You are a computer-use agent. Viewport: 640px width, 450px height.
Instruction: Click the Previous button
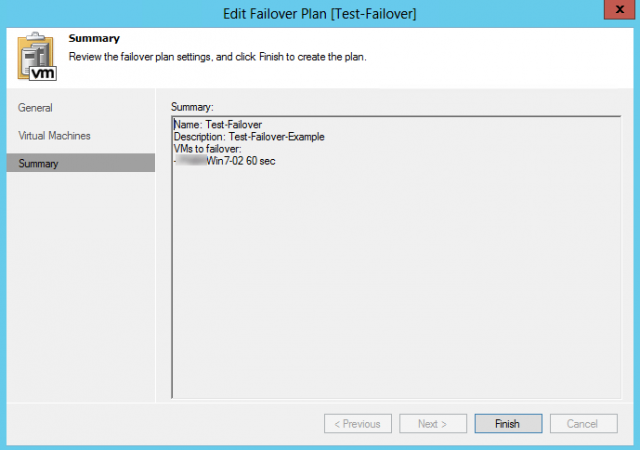tap(357, 424)
